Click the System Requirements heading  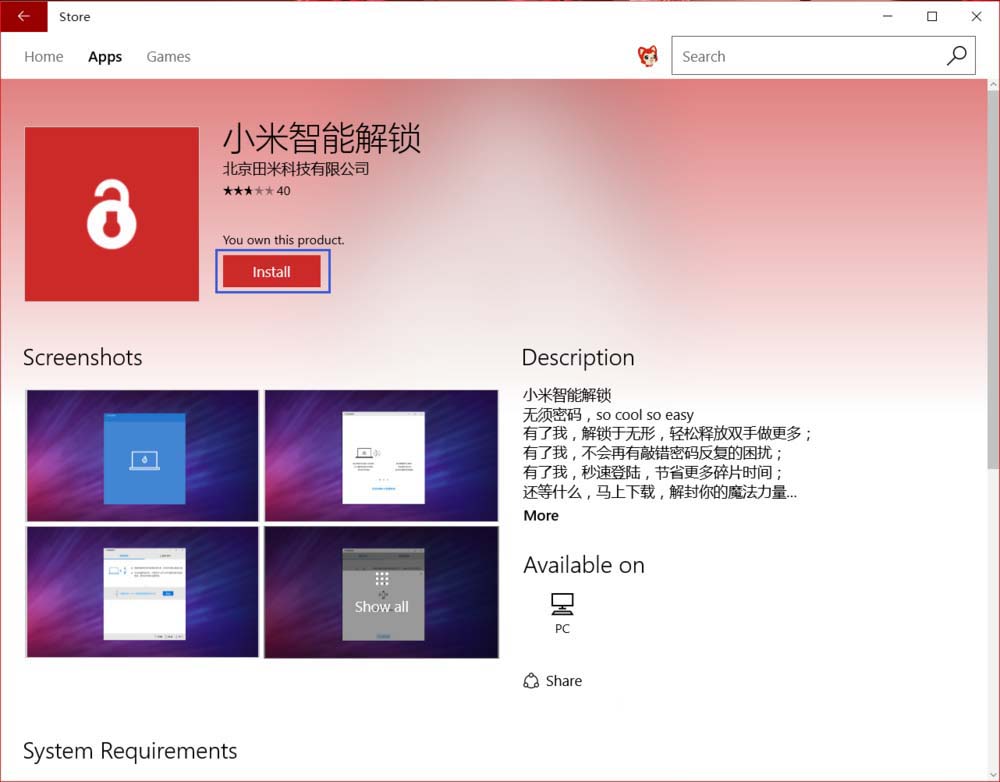(x=130, y=751)
